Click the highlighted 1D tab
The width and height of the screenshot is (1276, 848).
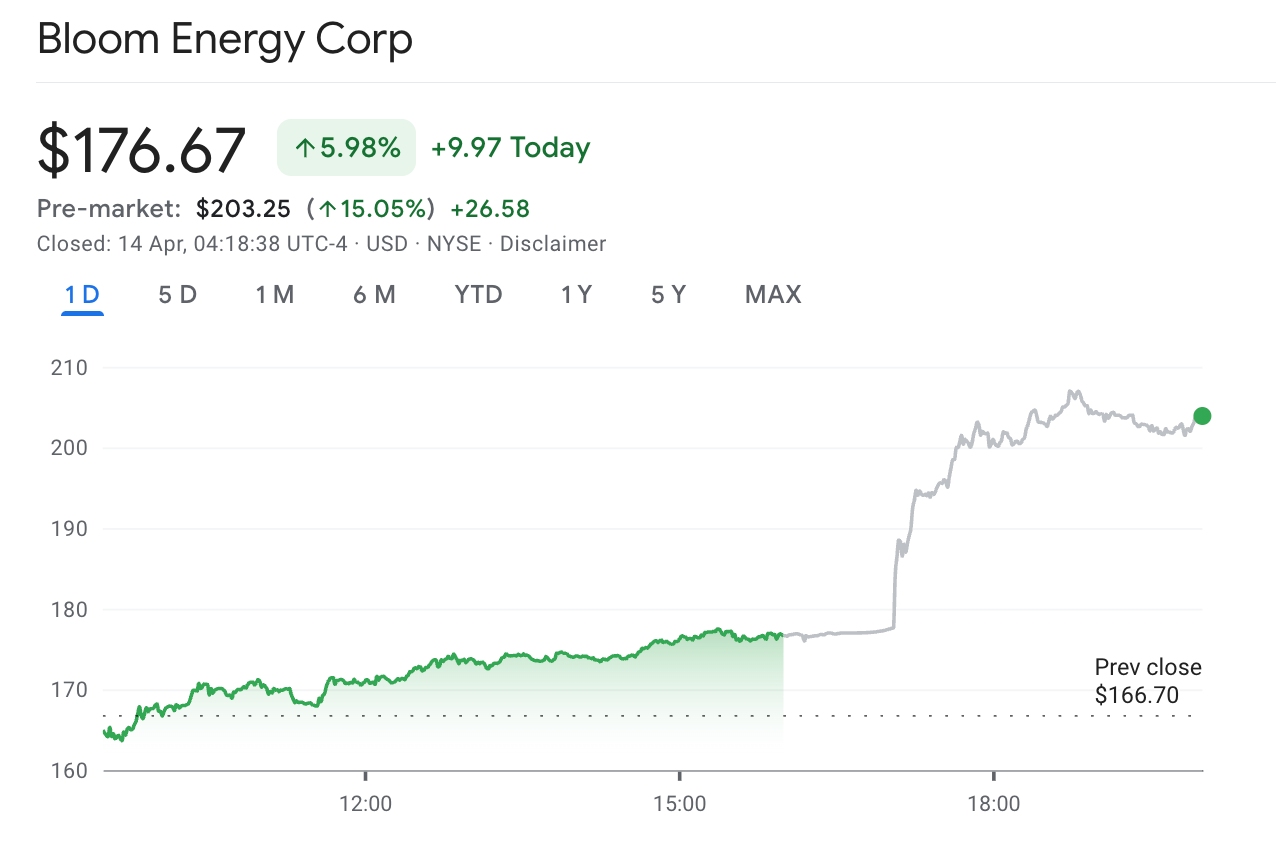point(82,294)
